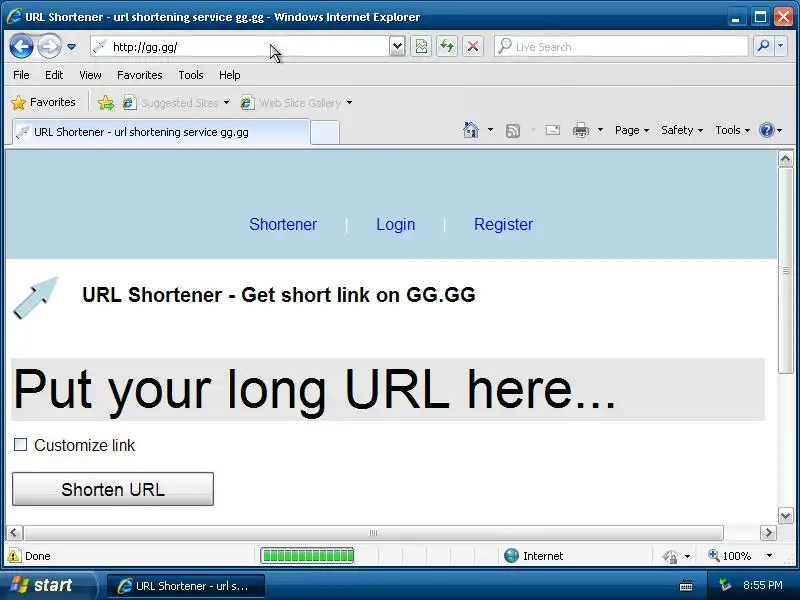Enable the Customize link checkbox
Image resolution: width=800 pixels, height=600 pixels.
(x=20, y=444)
